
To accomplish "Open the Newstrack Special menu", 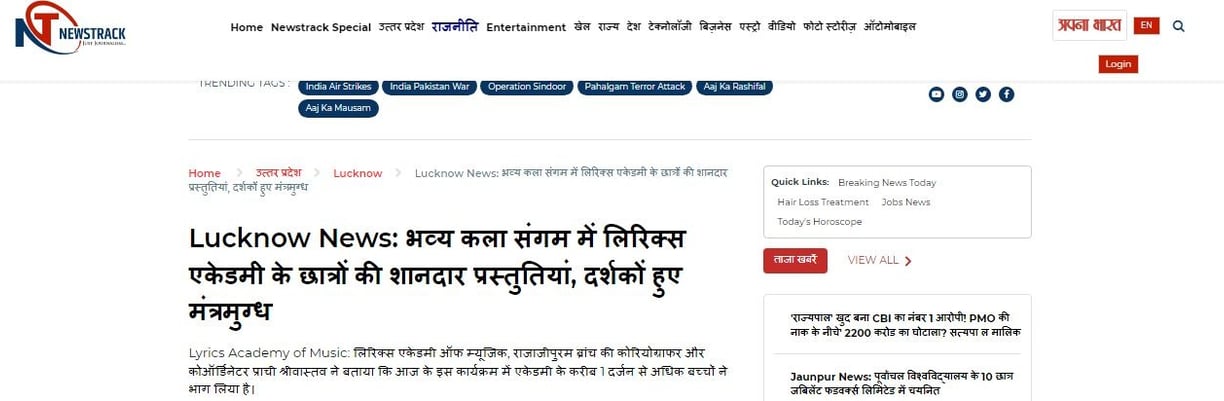I will [321, 27].
